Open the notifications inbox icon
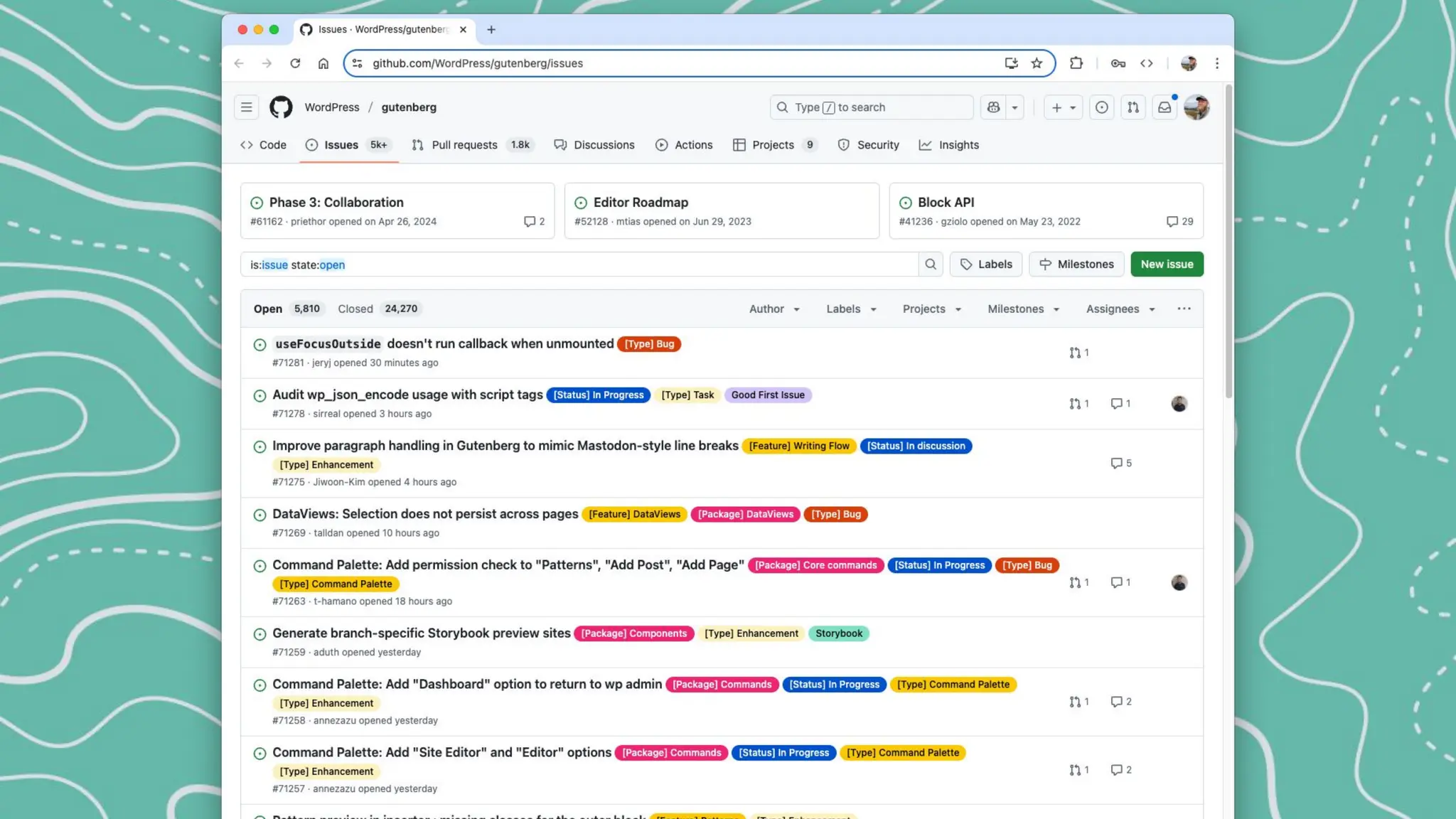The width and height of the screenshot is (1456, 819). click(1165, 107)
